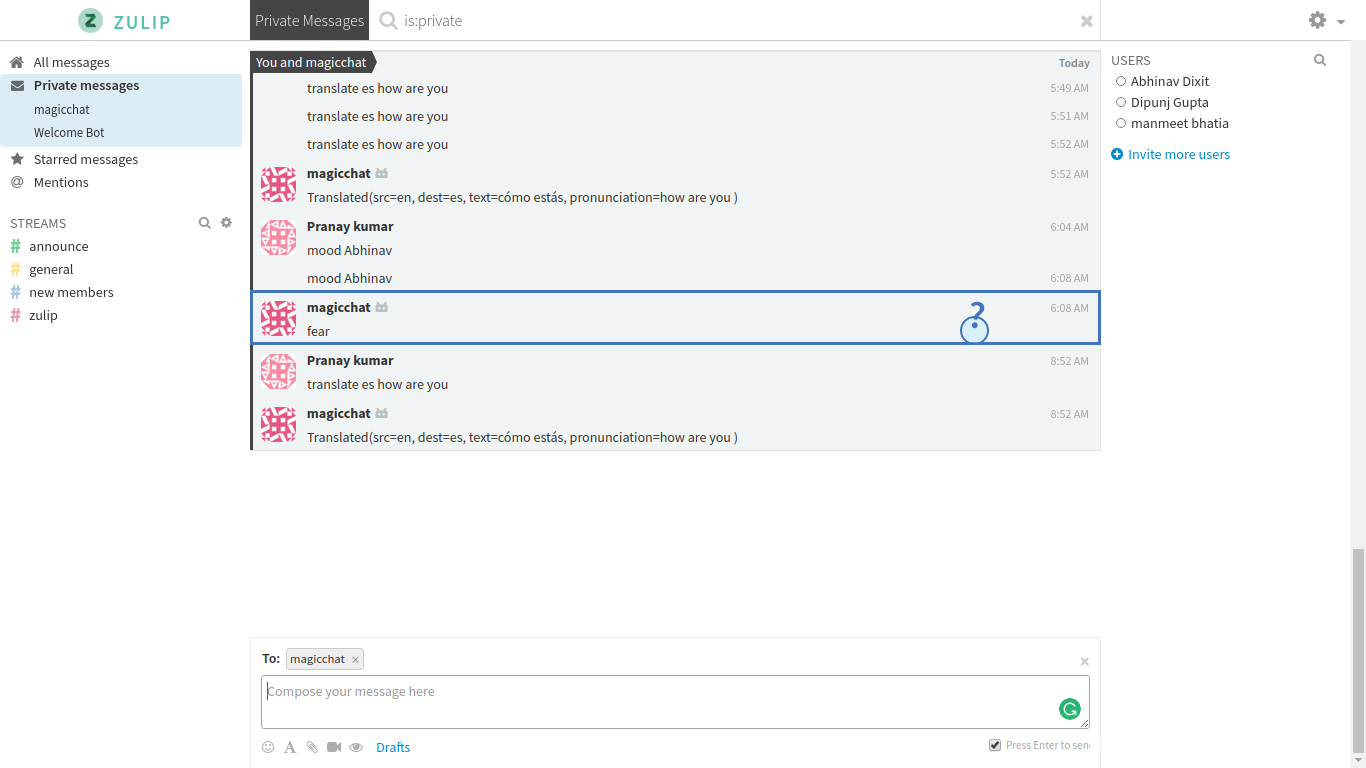Close the compose box
Viewport: 1366px width, 768px height.
1084,662
